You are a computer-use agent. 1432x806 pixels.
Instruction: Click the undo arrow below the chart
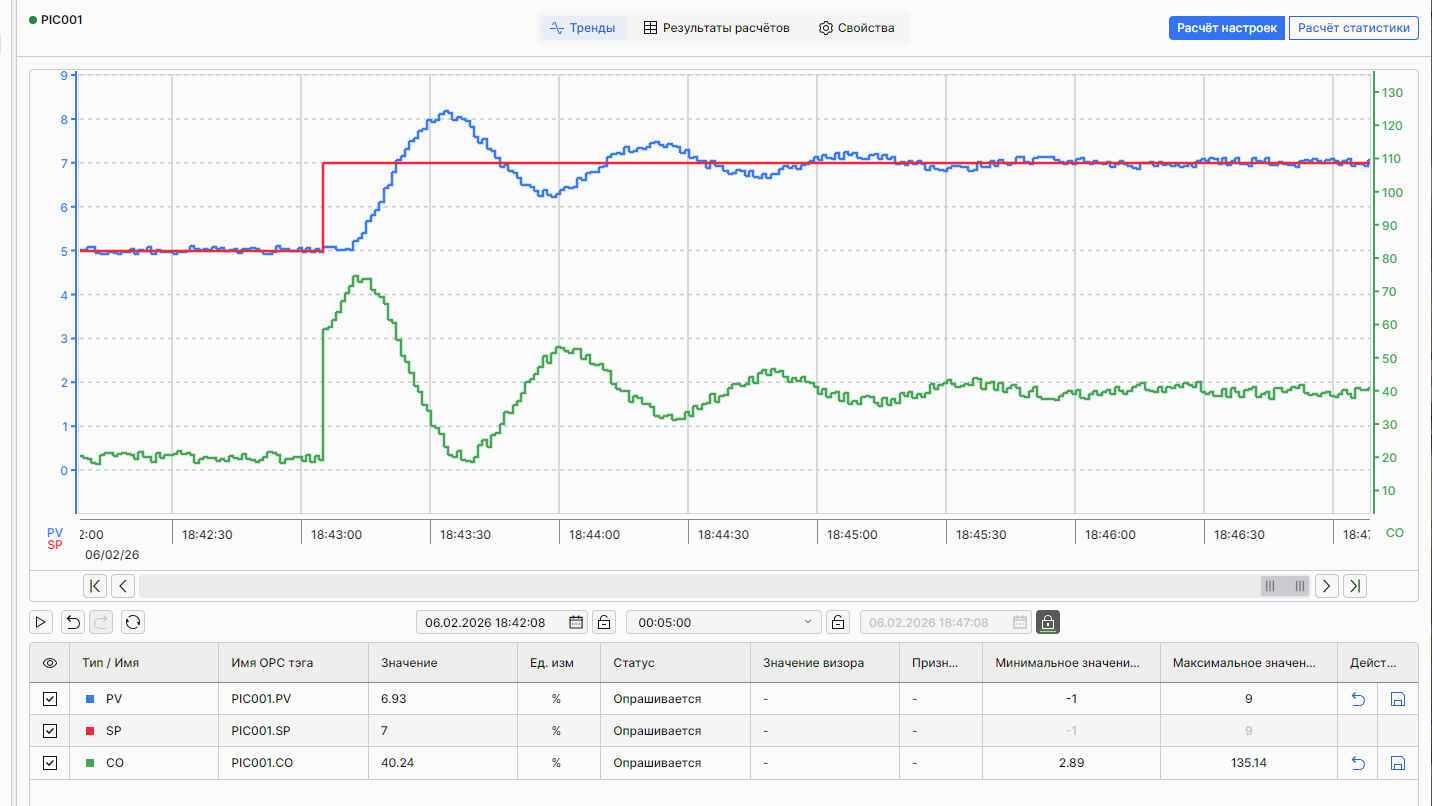[73, 622]
